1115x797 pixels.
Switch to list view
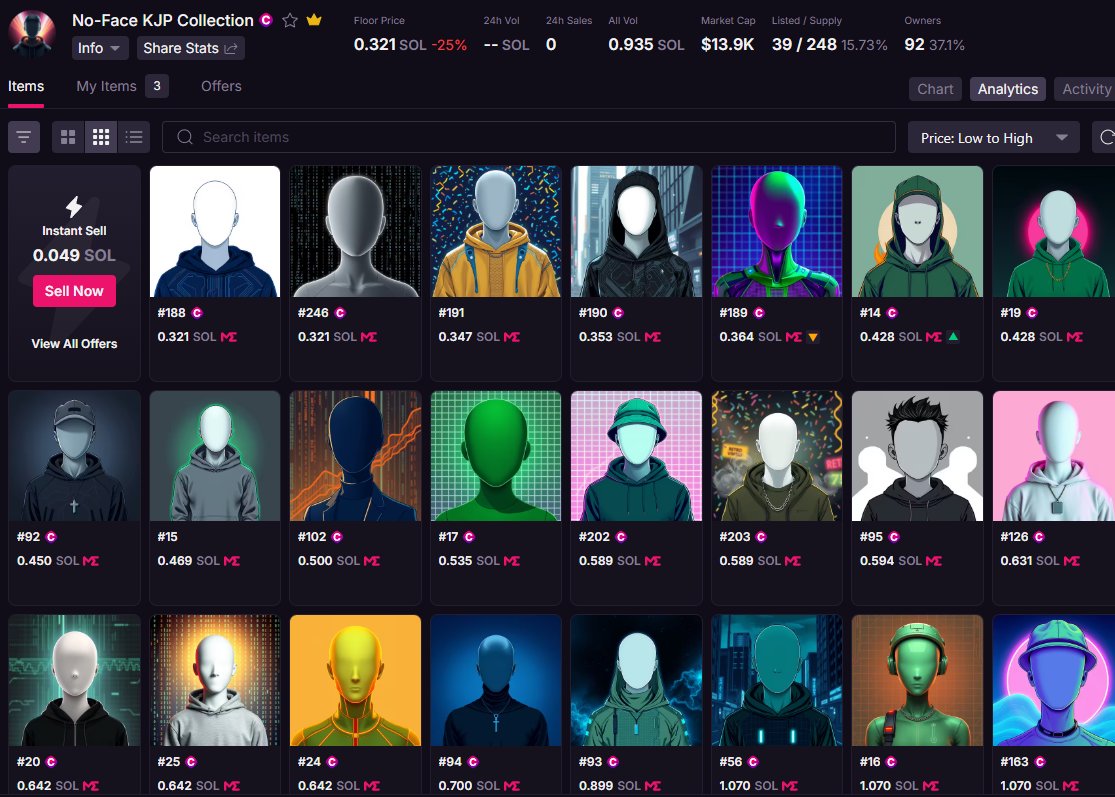pos(134,137)
